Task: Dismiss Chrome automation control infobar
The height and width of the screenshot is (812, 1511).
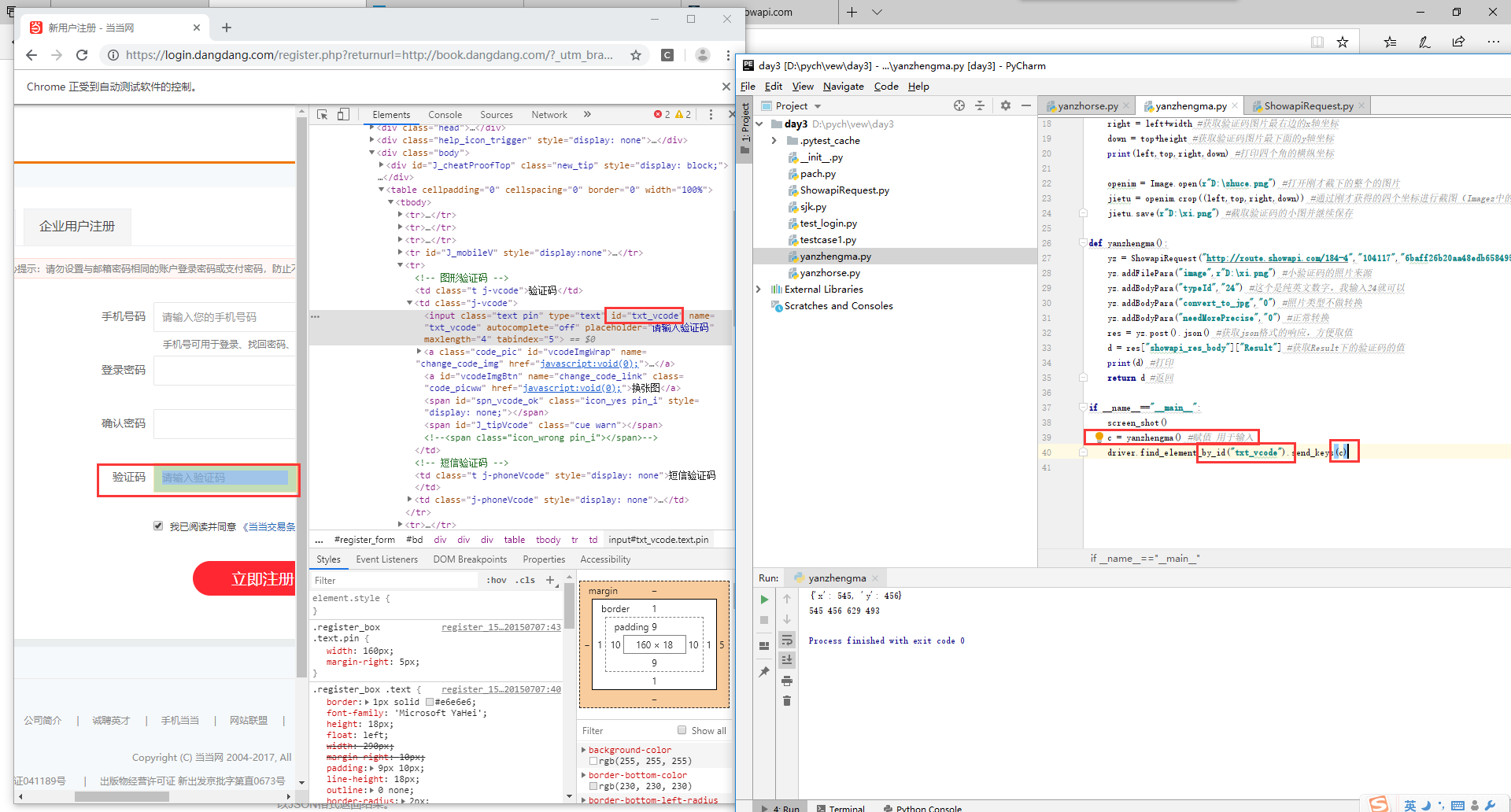Action: (x=726, y=86)
